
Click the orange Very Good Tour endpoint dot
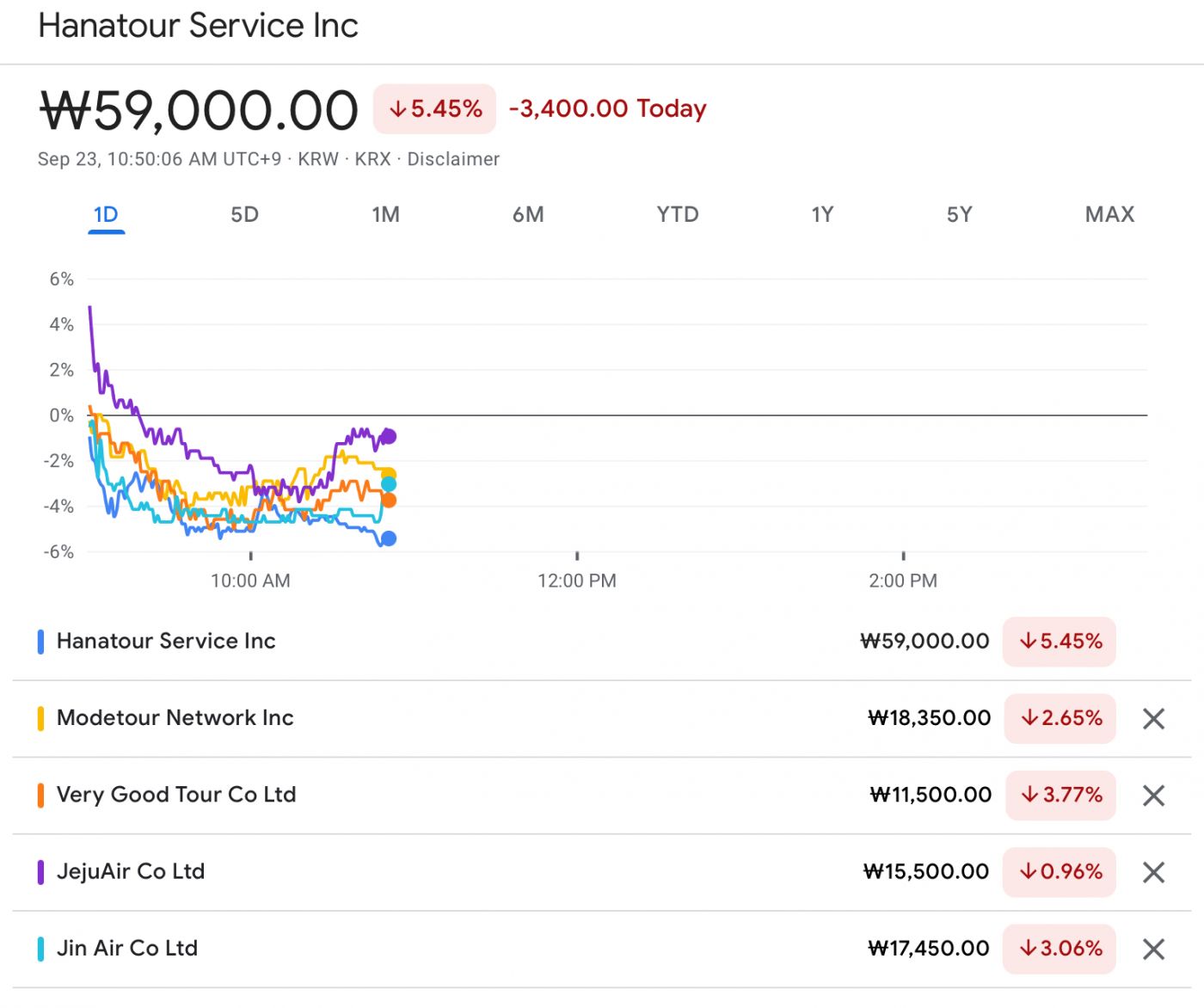[389, 501]
